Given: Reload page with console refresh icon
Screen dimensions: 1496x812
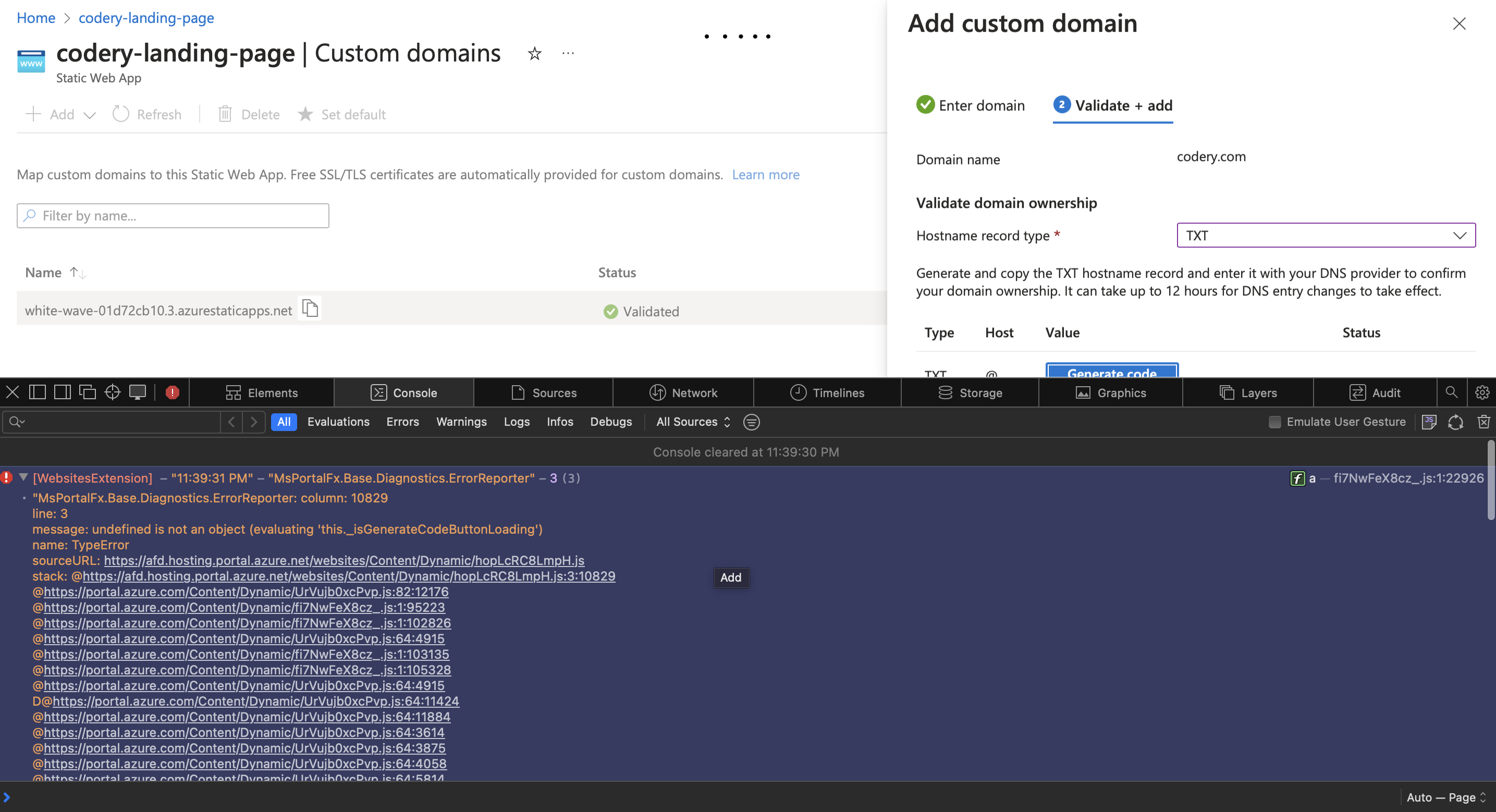Looking at the screenshot, I should [1455, 422].
